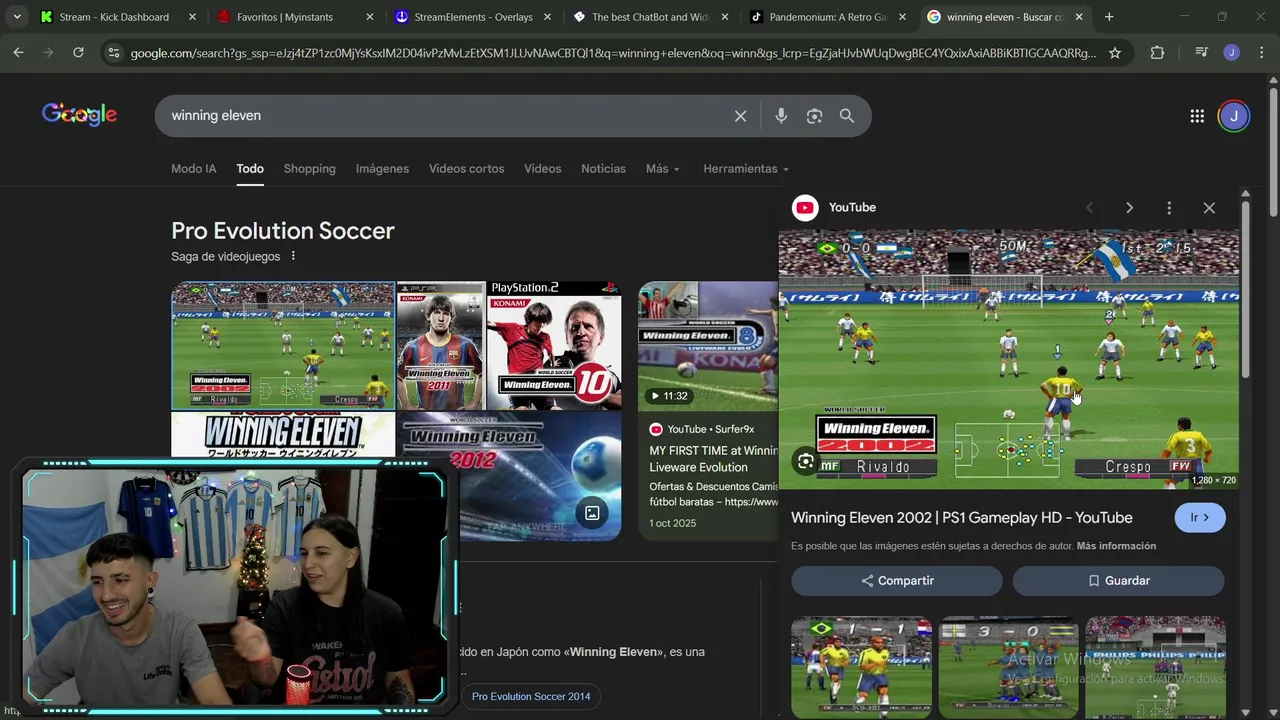
Task: Close the image preview panel
Action: tap(1209, 208)
